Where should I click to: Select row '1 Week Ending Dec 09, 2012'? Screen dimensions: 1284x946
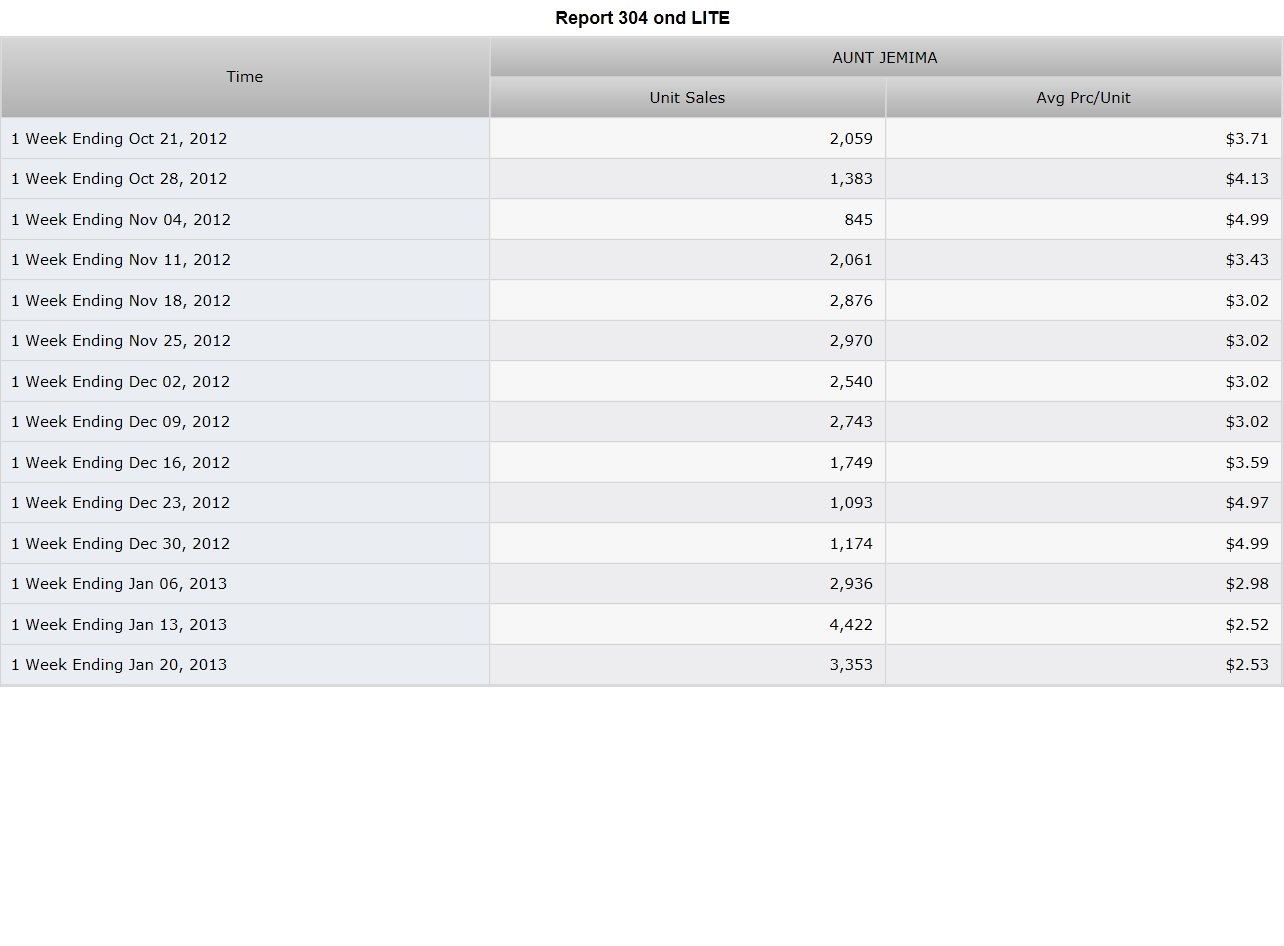point(641,422)
